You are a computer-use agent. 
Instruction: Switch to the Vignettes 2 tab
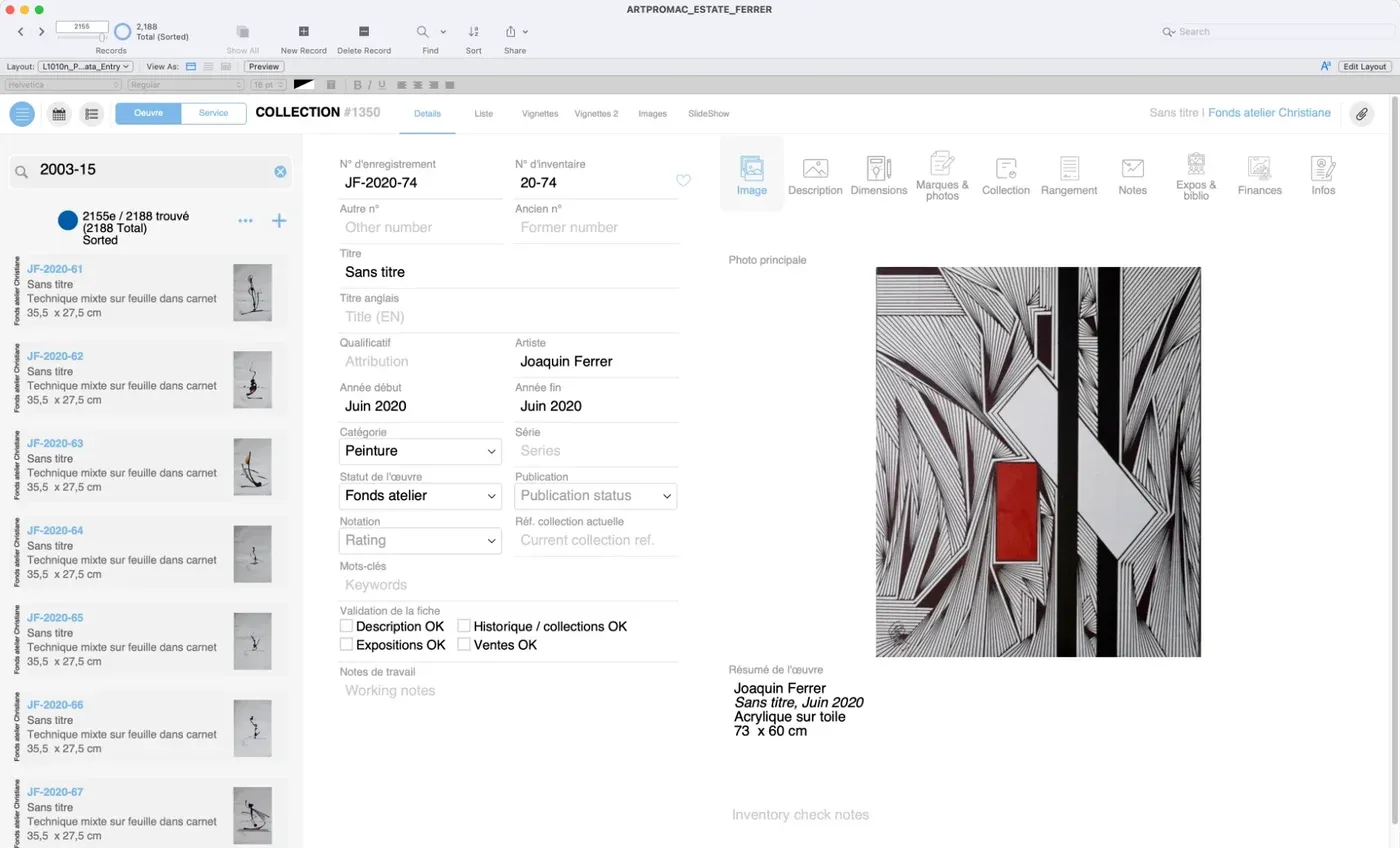tap(596, 113)
